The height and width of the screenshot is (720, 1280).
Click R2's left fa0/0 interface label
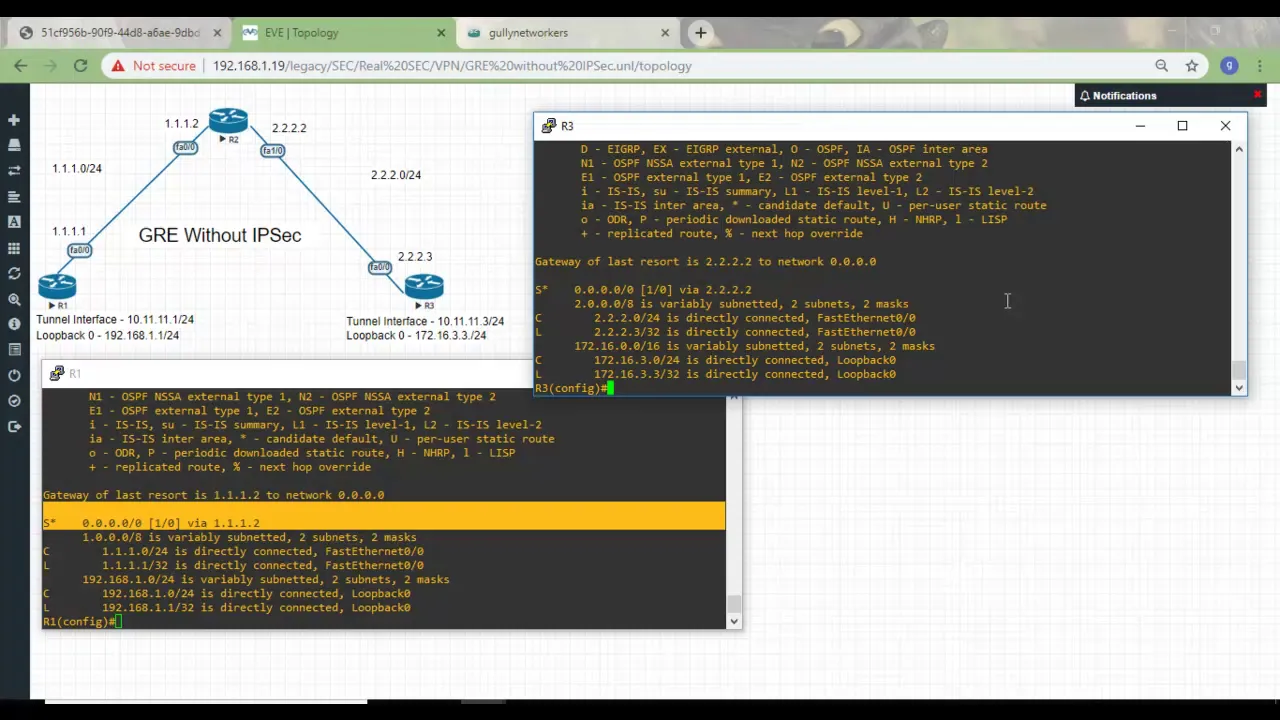click(x=185, y=147)
